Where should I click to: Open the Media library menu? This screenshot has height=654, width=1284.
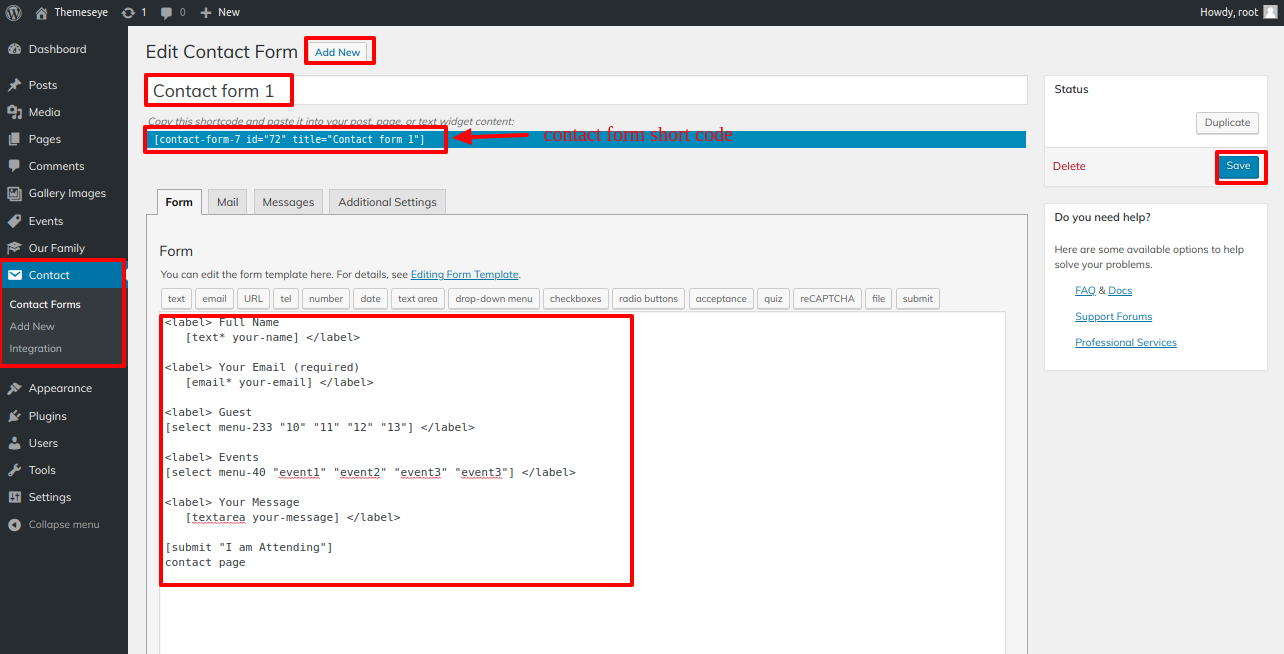(x=44, y=112)
